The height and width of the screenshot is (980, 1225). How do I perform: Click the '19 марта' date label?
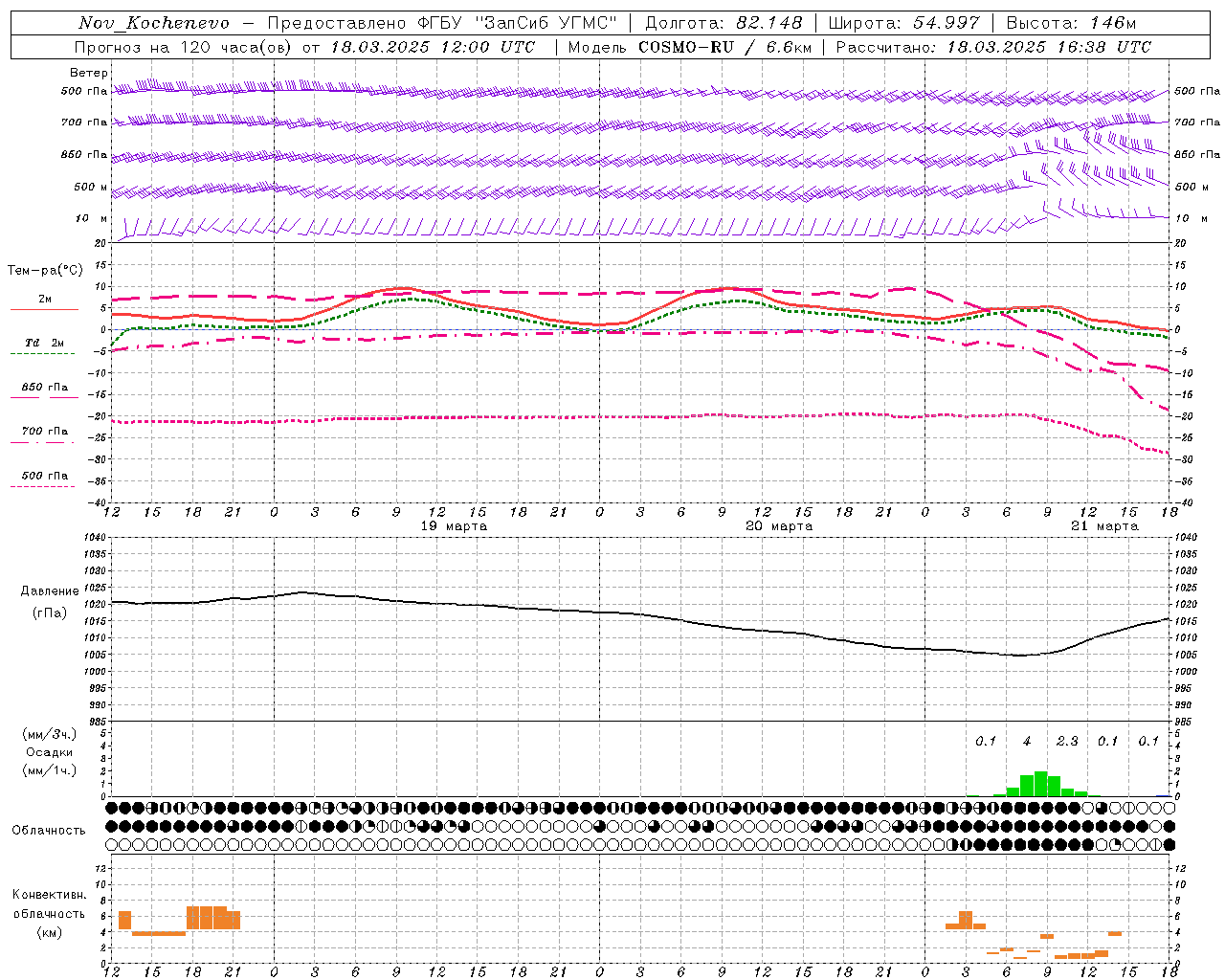pos(454,526)
